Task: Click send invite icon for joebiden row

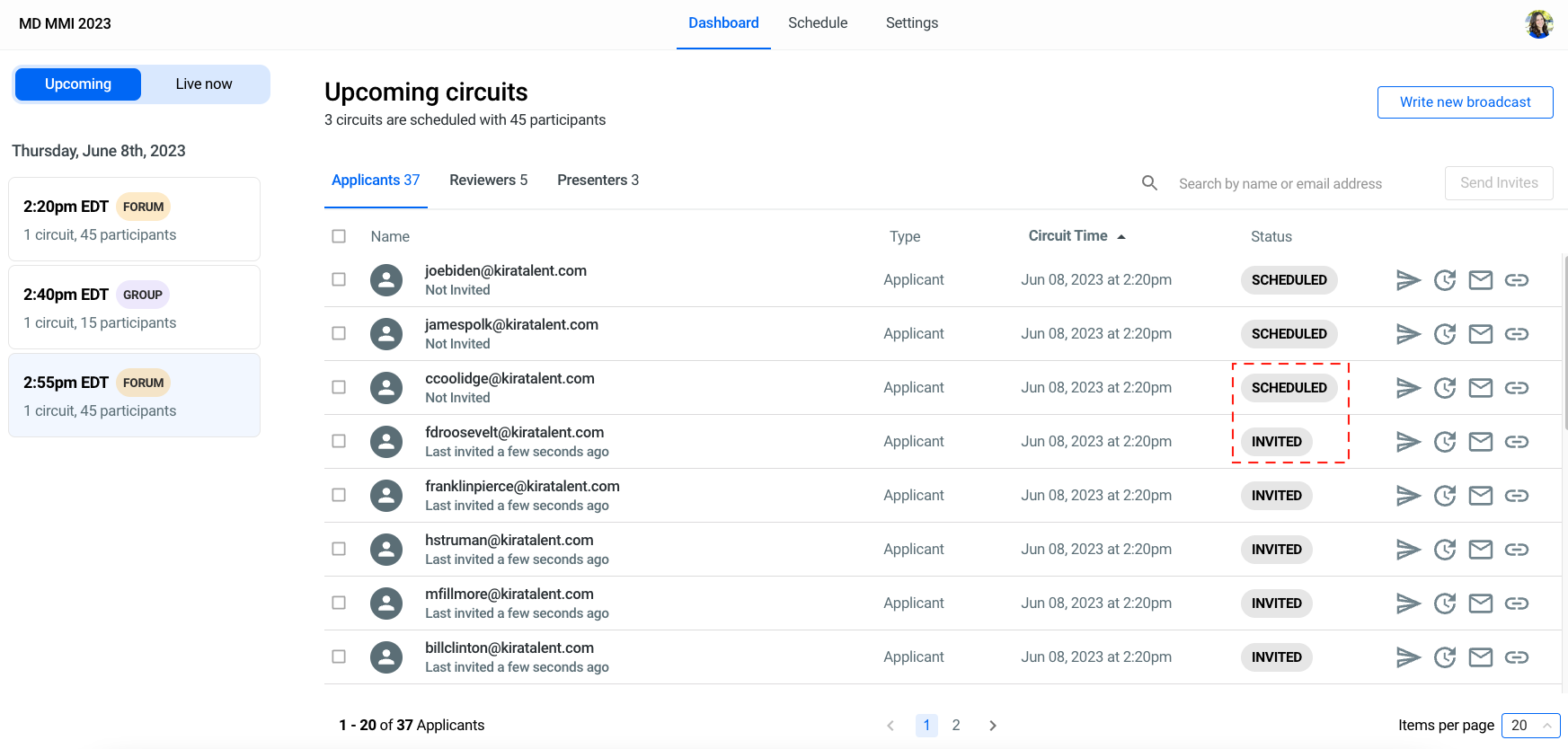Action: tap(1408, 280)
